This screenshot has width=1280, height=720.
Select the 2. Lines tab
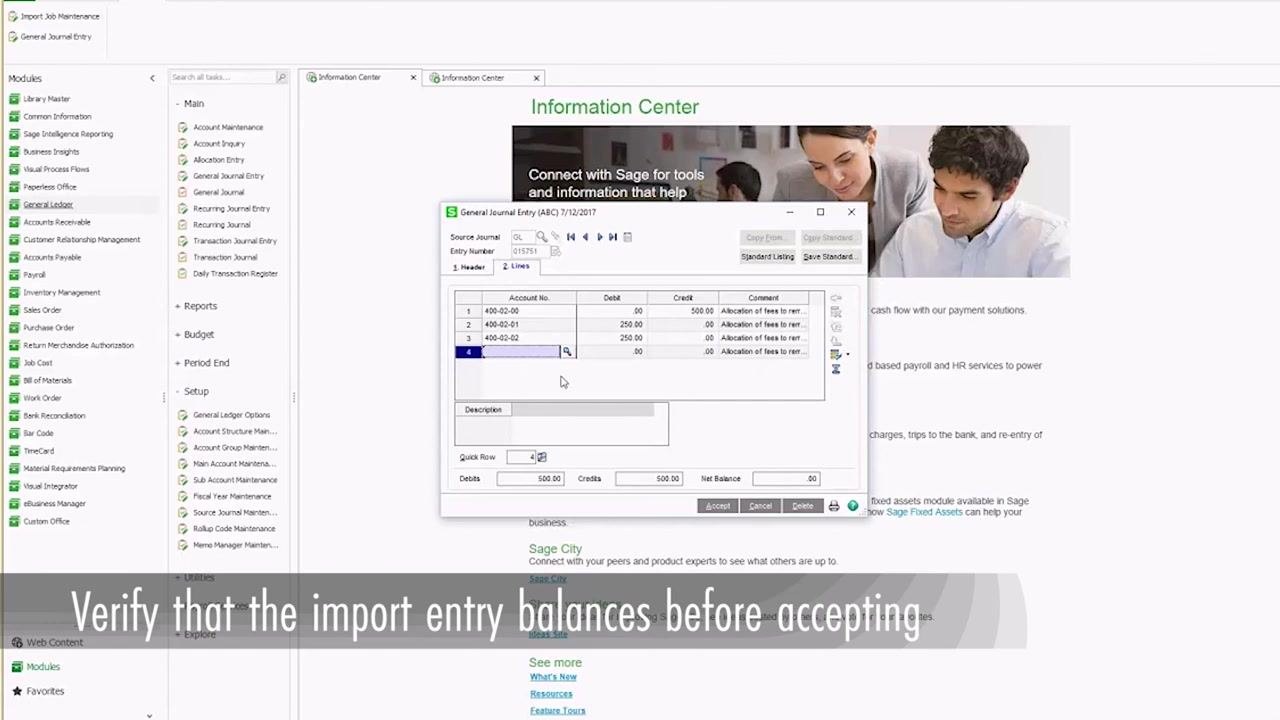point(516,266)
